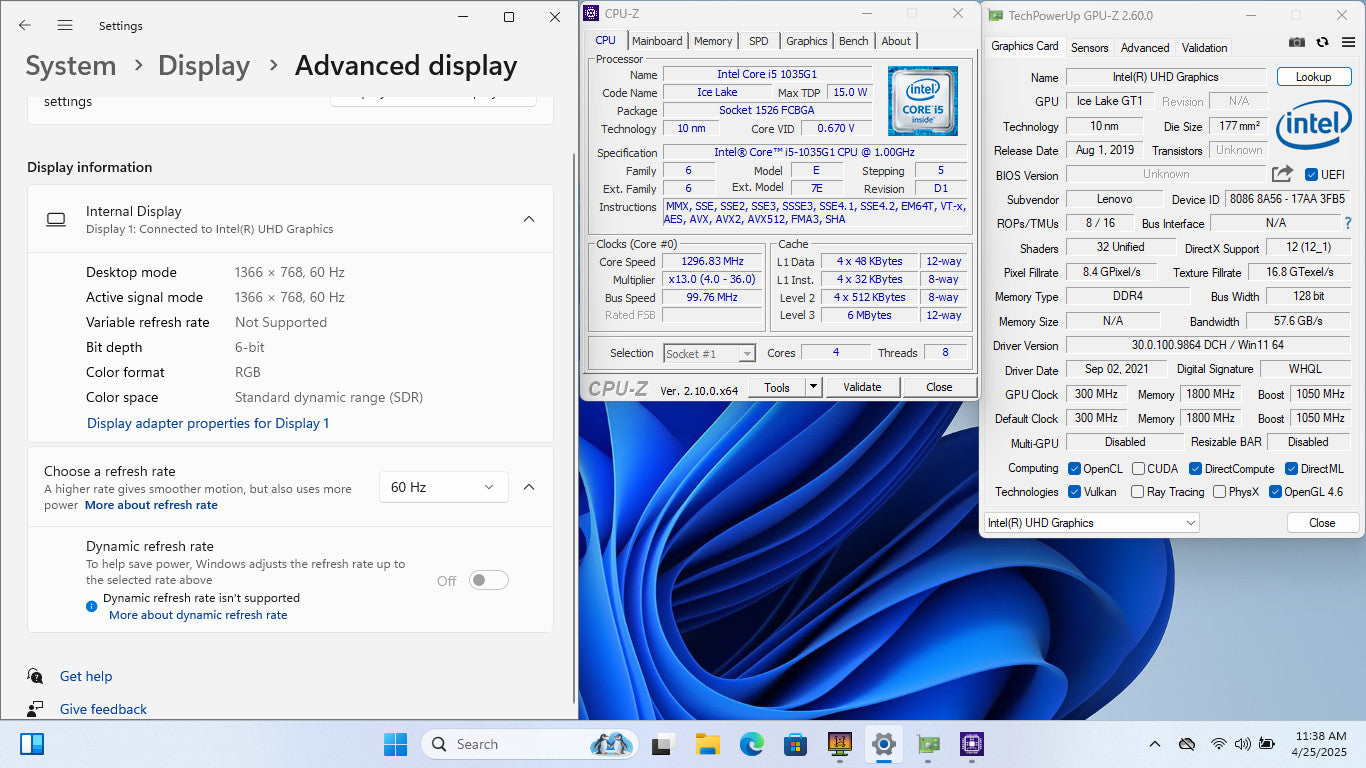
Task: Toggle the DirectML checkbox
Action: coord(1291,469)
